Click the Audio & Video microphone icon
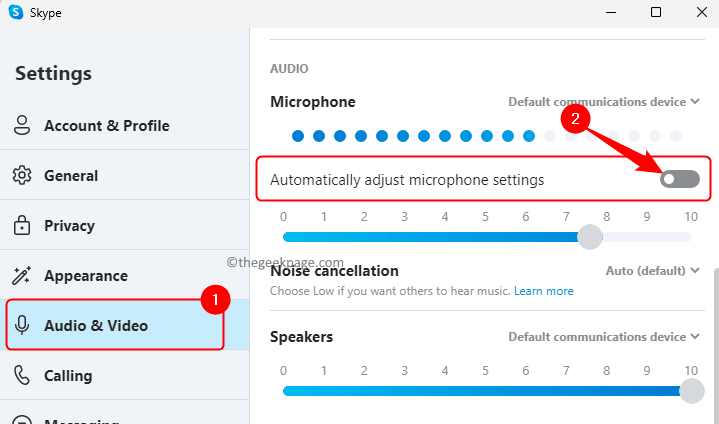Image resolution: width=719 pixels, height=424 pixels. pos(22,326)
